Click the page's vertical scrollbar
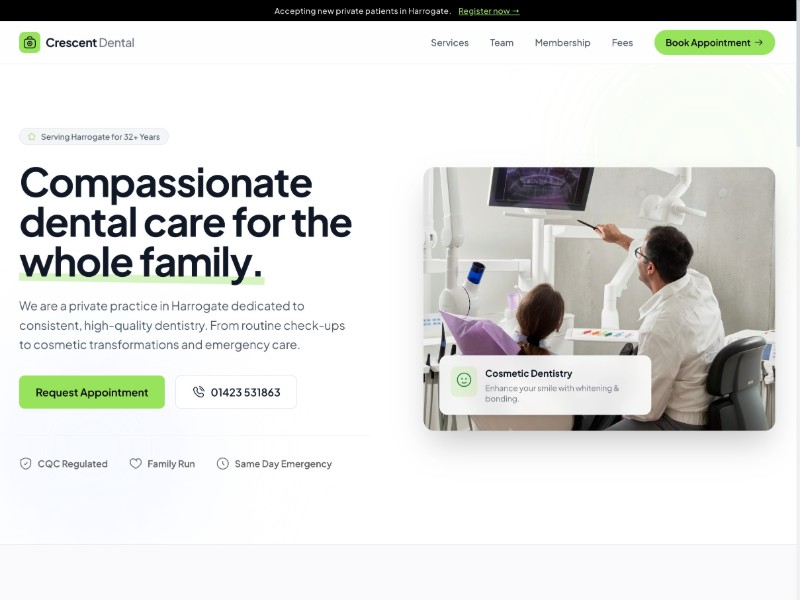The width and height of the screenshot is (800, 600). (797, 300)
